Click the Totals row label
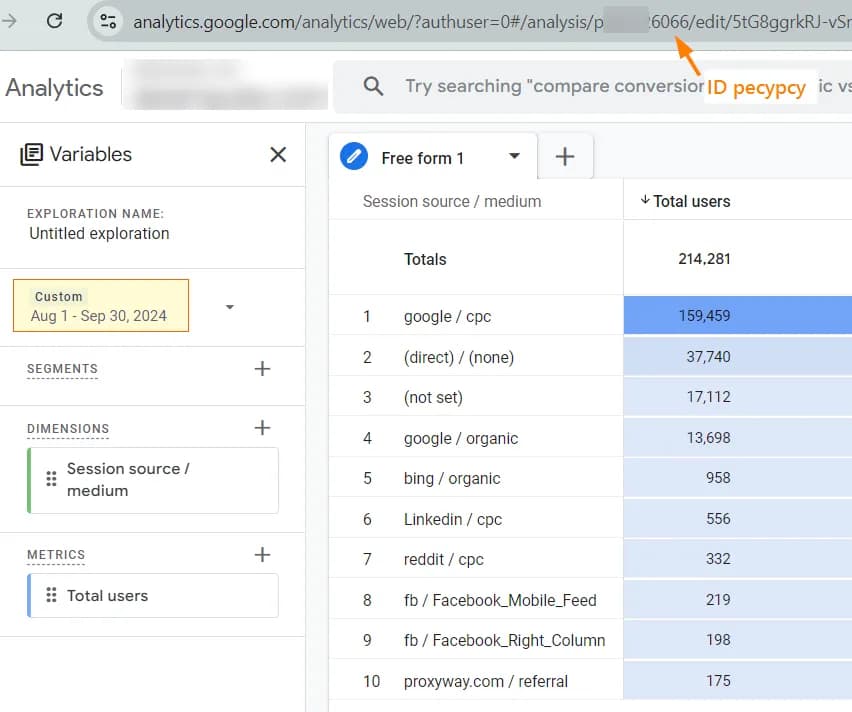 click(425, 259)
